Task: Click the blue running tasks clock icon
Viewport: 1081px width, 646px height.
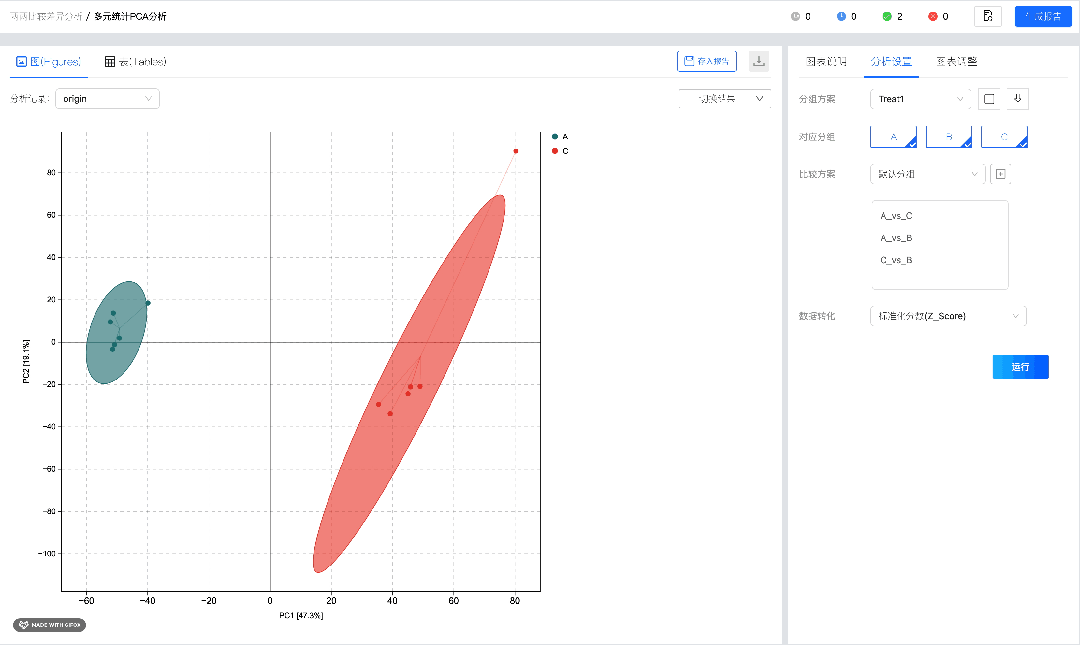Action: pos(841,17)
